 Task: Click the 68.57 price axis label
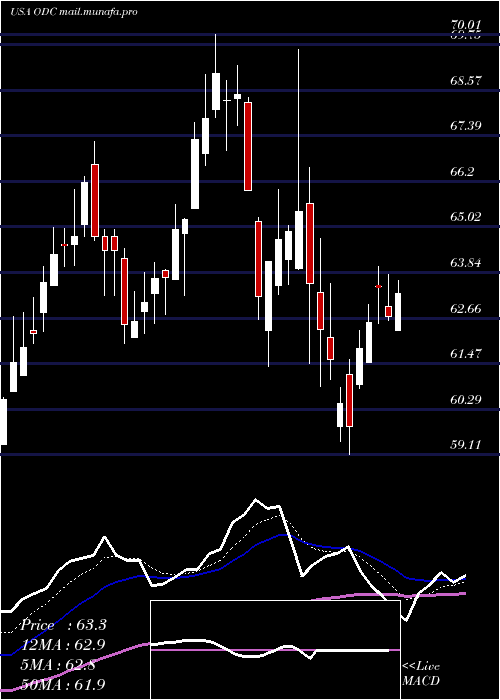pyautogui.click(x=466, y=81)
